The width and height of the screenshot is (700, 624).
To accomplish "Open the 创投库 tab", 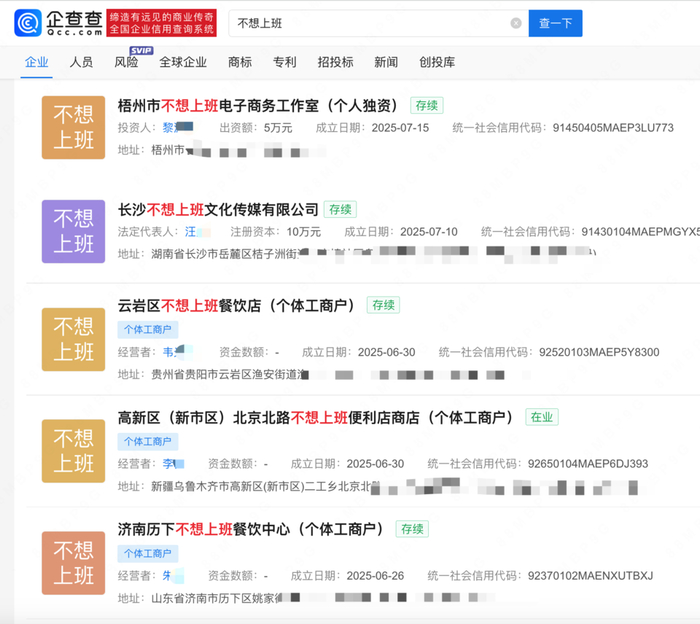I will pyautogui.click(x=437, y=62).
